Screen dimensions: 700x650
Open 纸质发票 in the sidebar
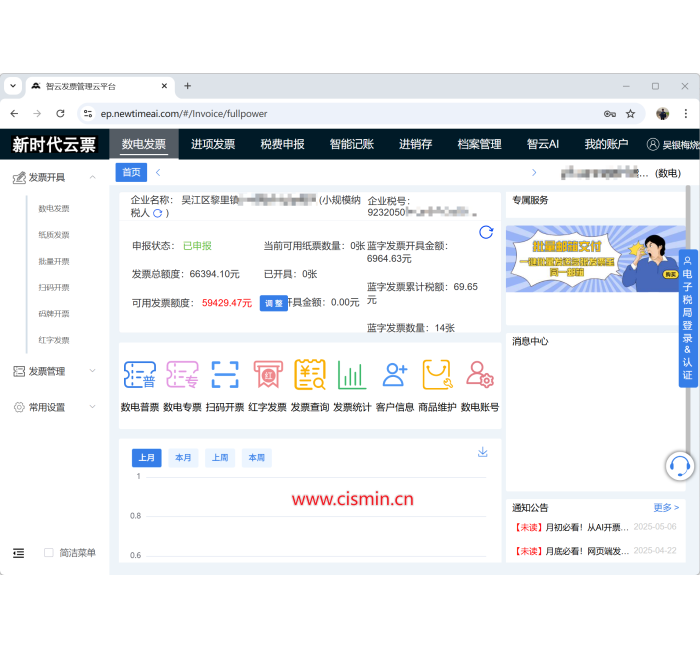coord(54,235)
